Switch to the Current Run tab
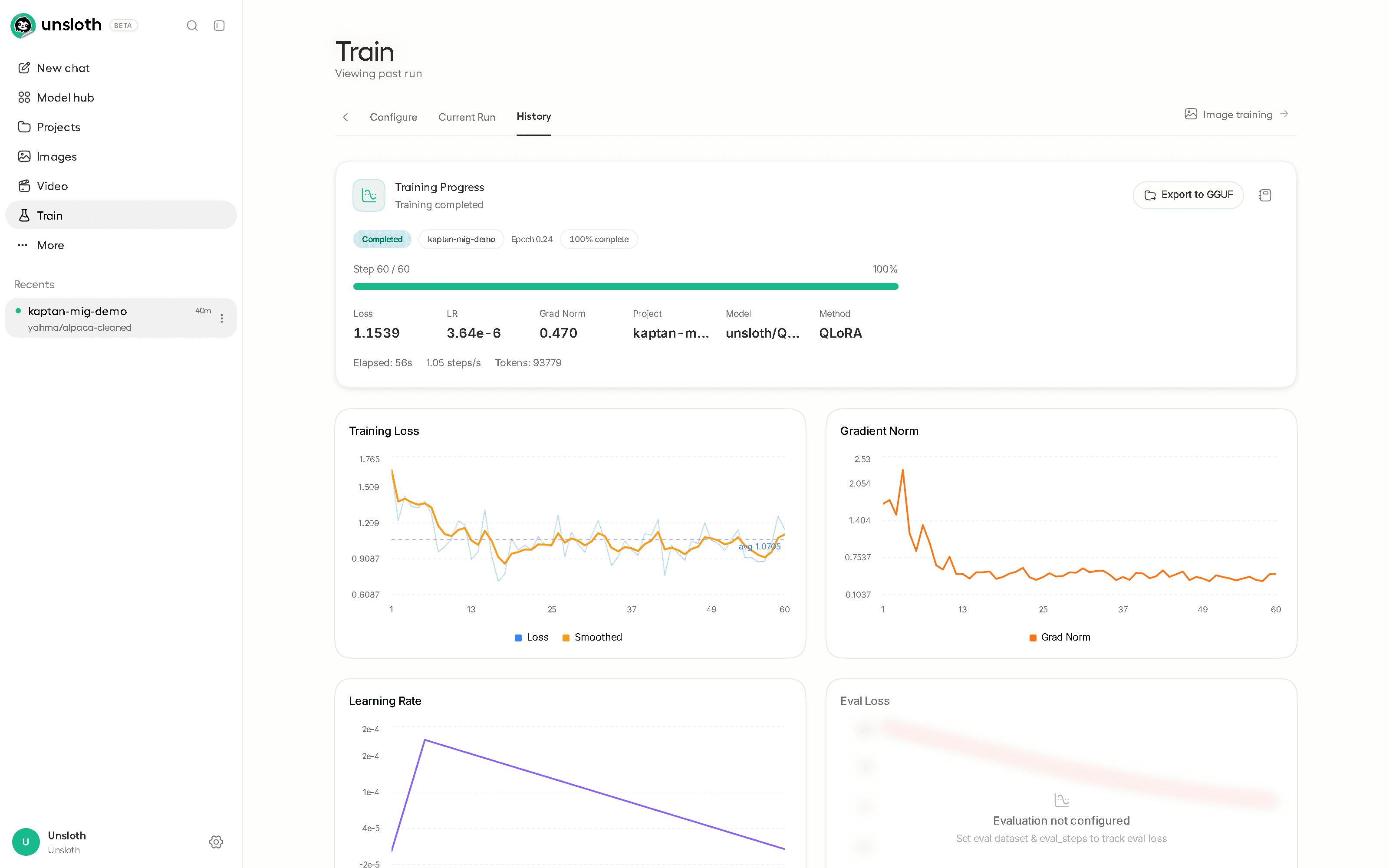1389x868 pixels. [x=467, y=117]
